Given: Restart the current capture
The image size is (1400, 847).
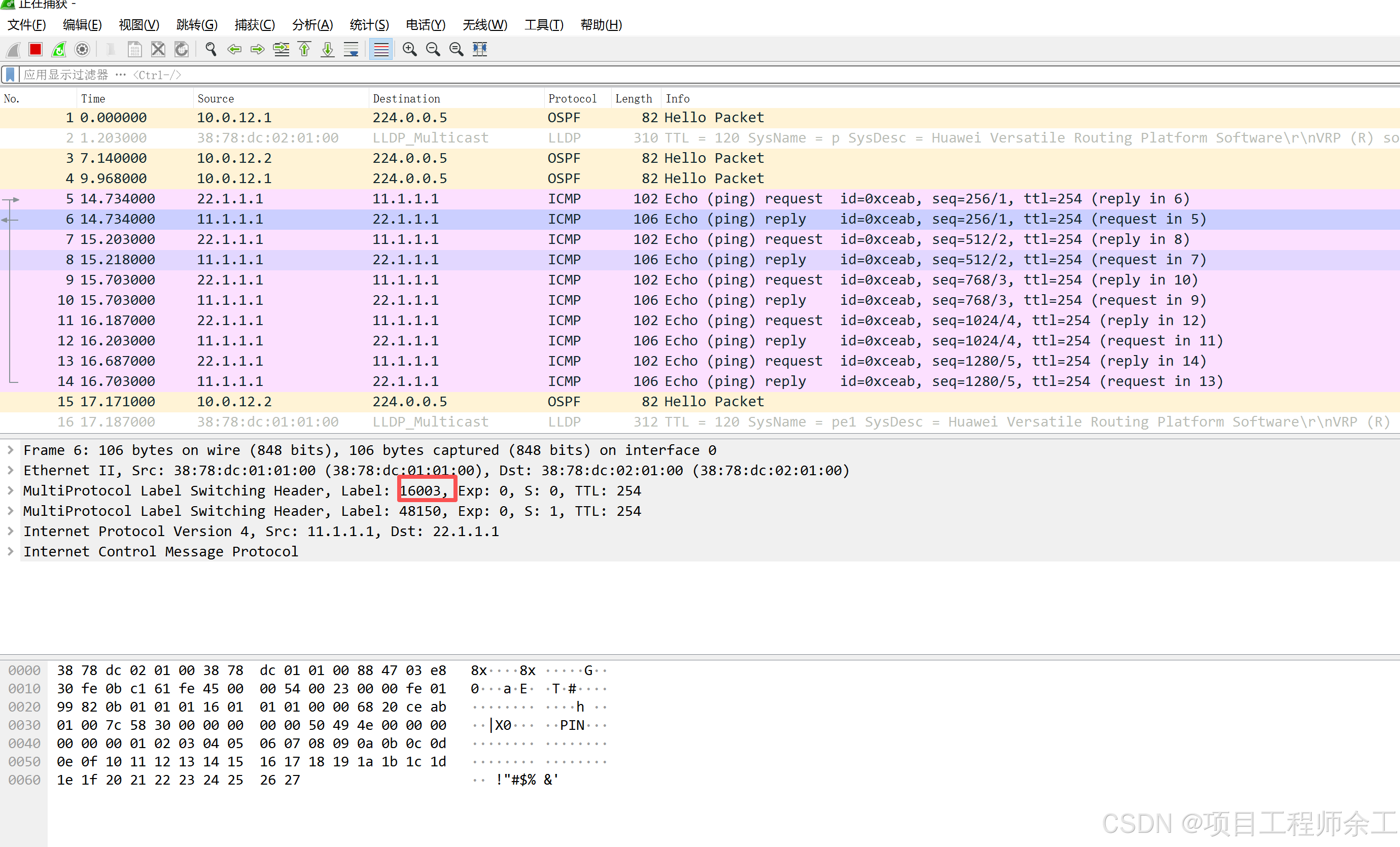Looking at the screenshot, I should pos(59,49).
